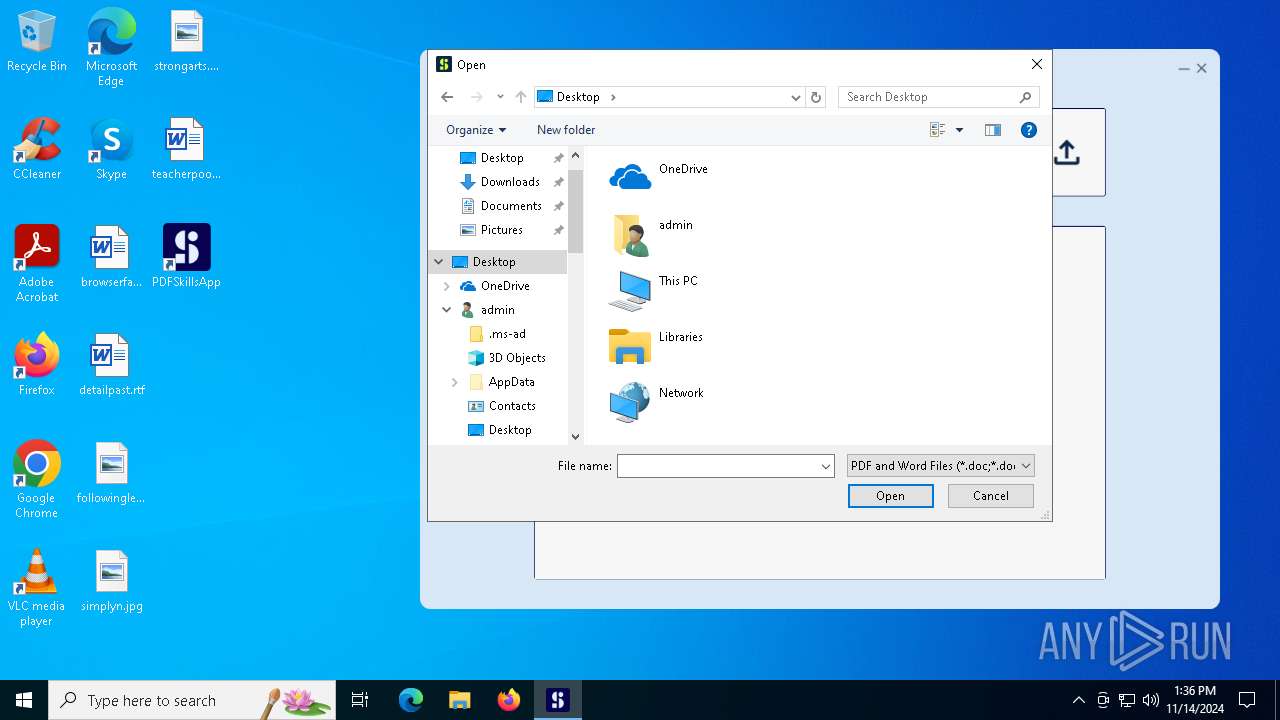This screenshot has height=720, width=1280.
Task: Open Task View on the taskbar
Action: point(360,700)
